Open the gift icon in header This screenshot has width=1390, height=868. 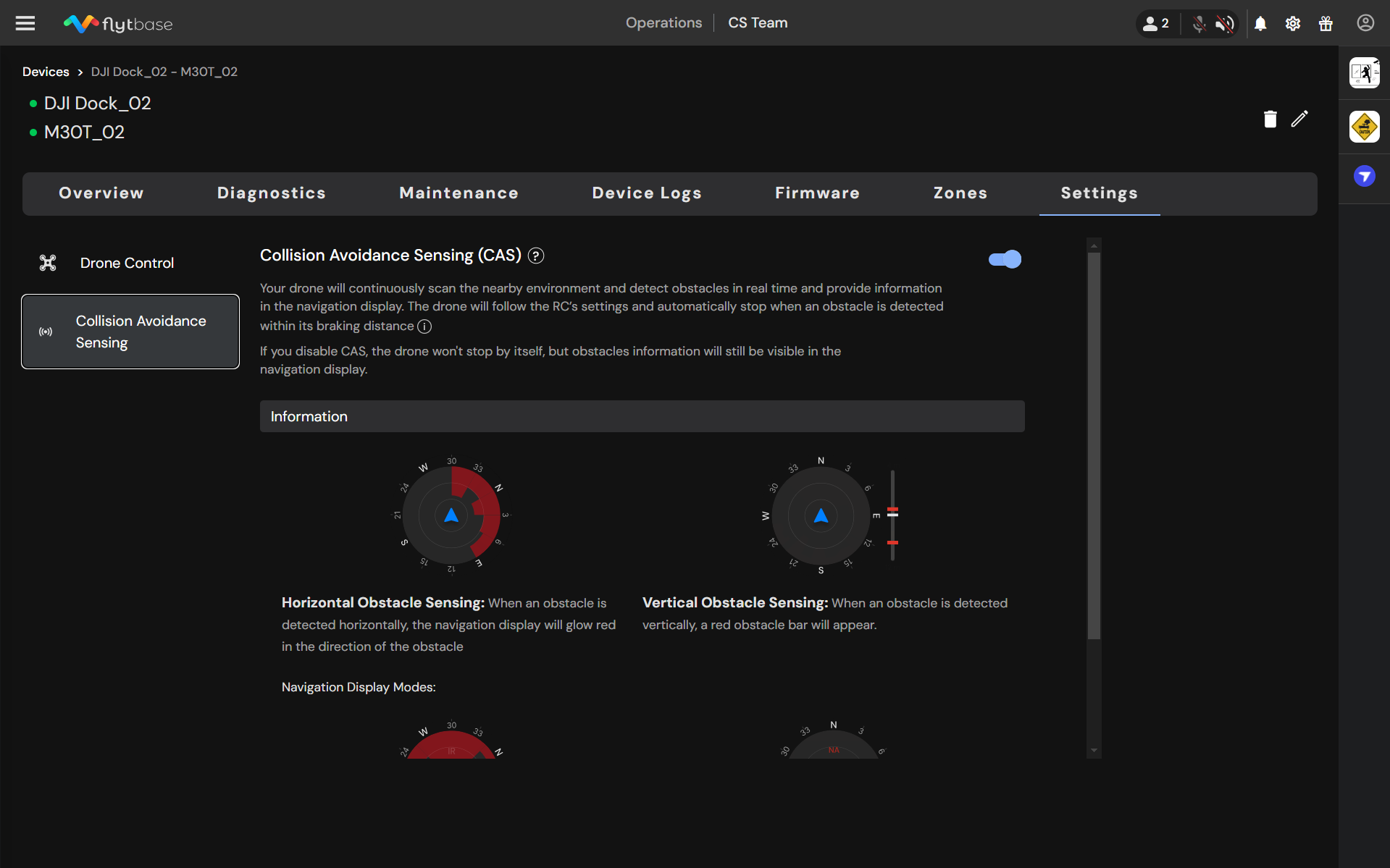pos(1326,23)
